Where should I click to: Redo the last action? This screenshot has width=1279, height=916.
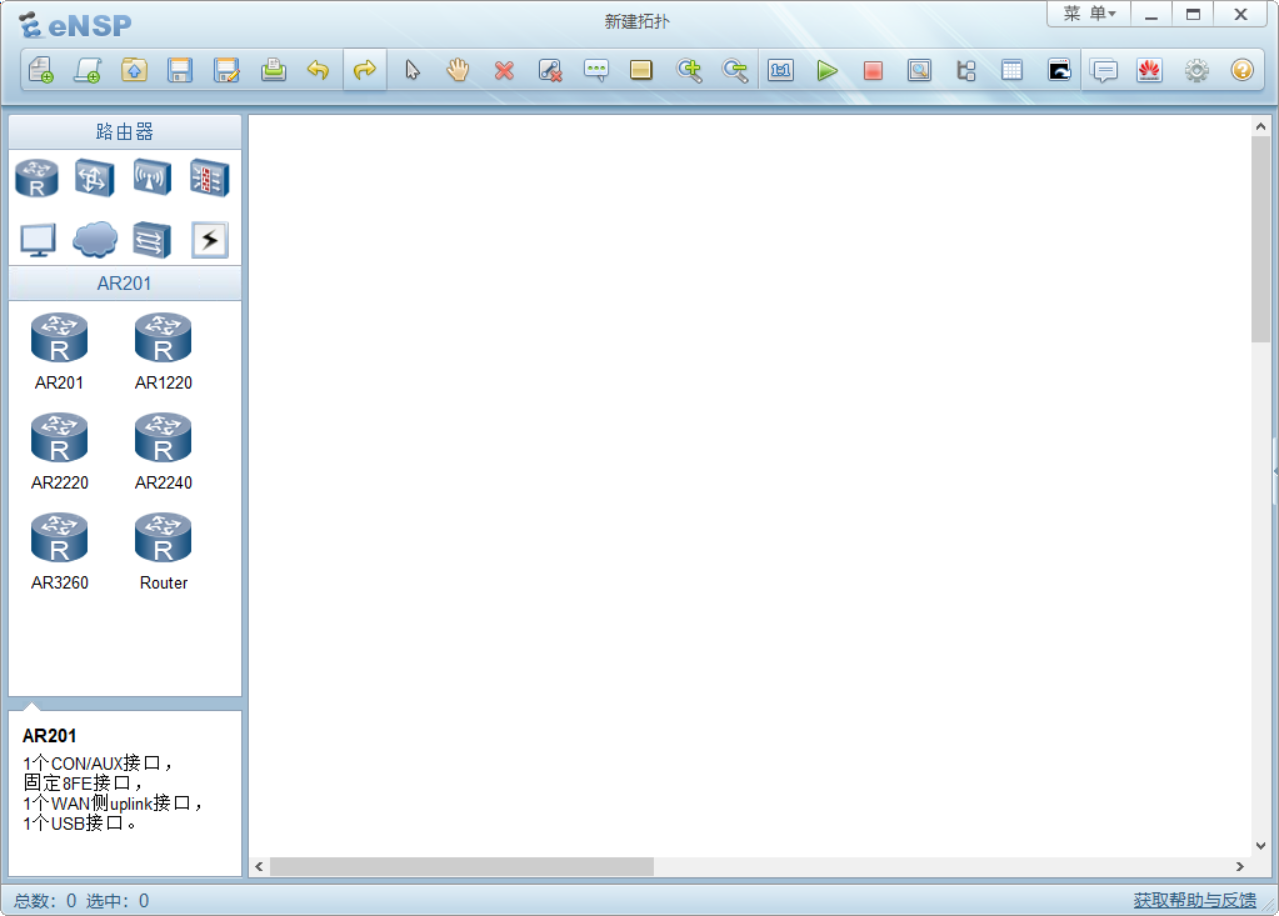pyautogui.click(x=365, y=71)
